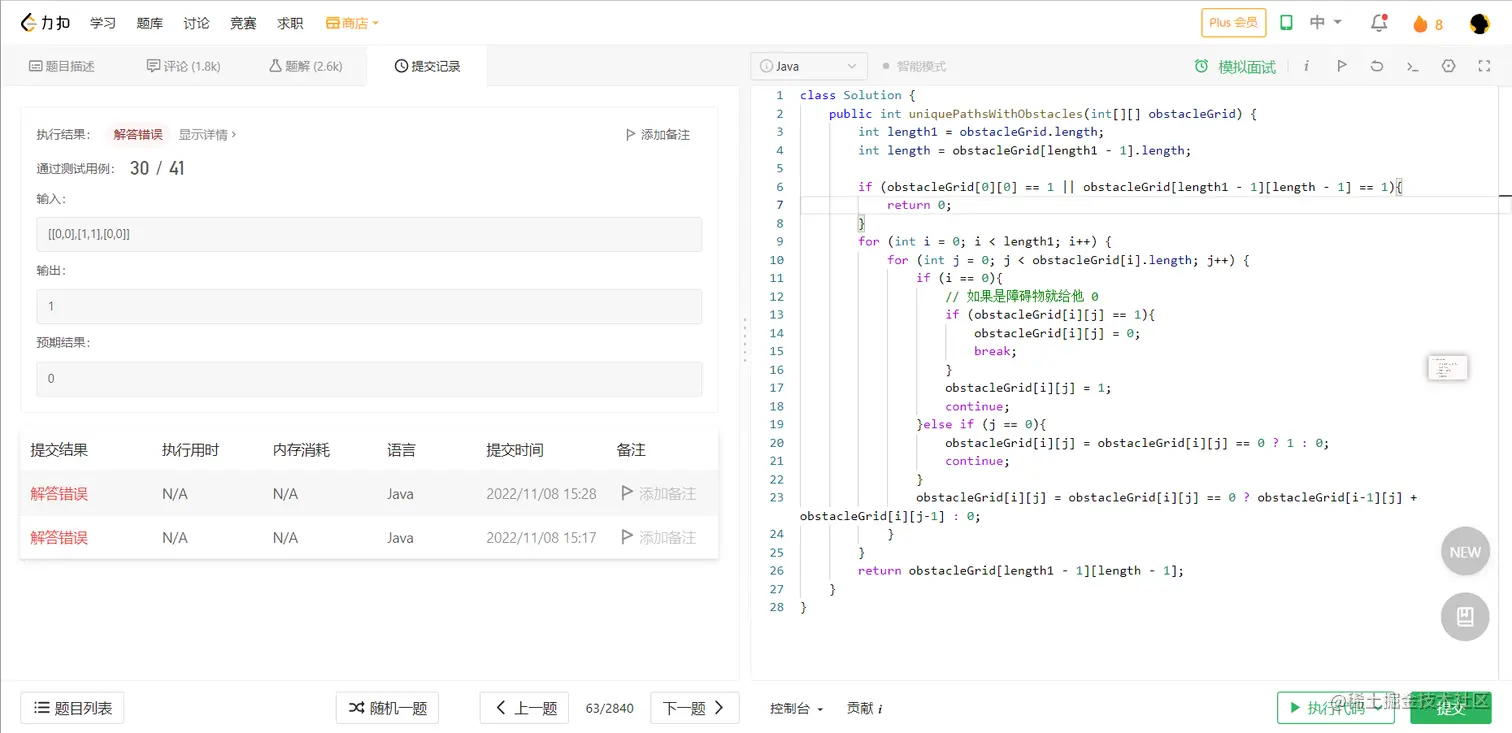Click the code minimap thumbnail
Viewport: 1512px width, 733px height.
[x=1447, y=367]
